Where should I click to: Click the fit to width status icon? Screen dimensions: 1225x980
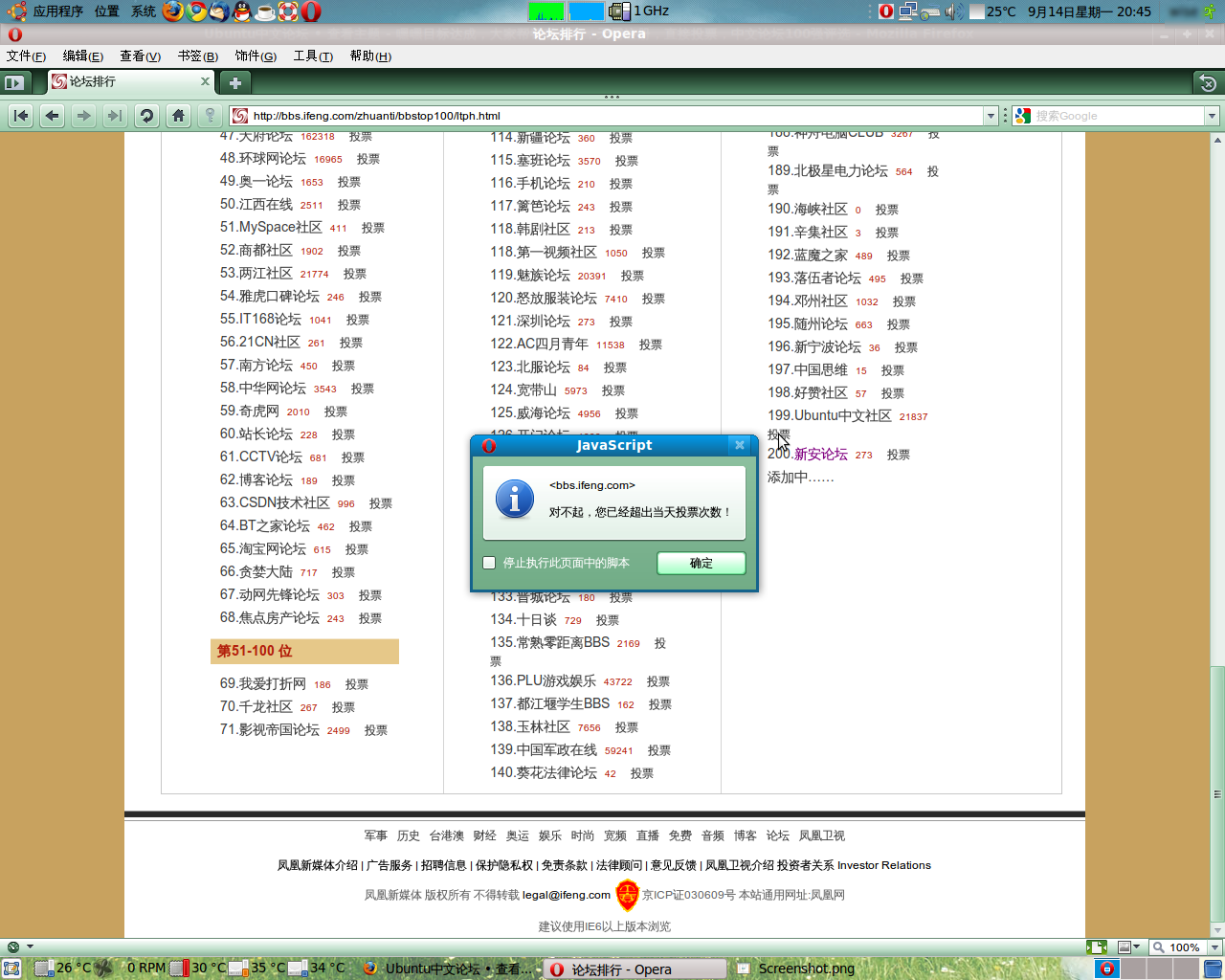click(1097, 947)
